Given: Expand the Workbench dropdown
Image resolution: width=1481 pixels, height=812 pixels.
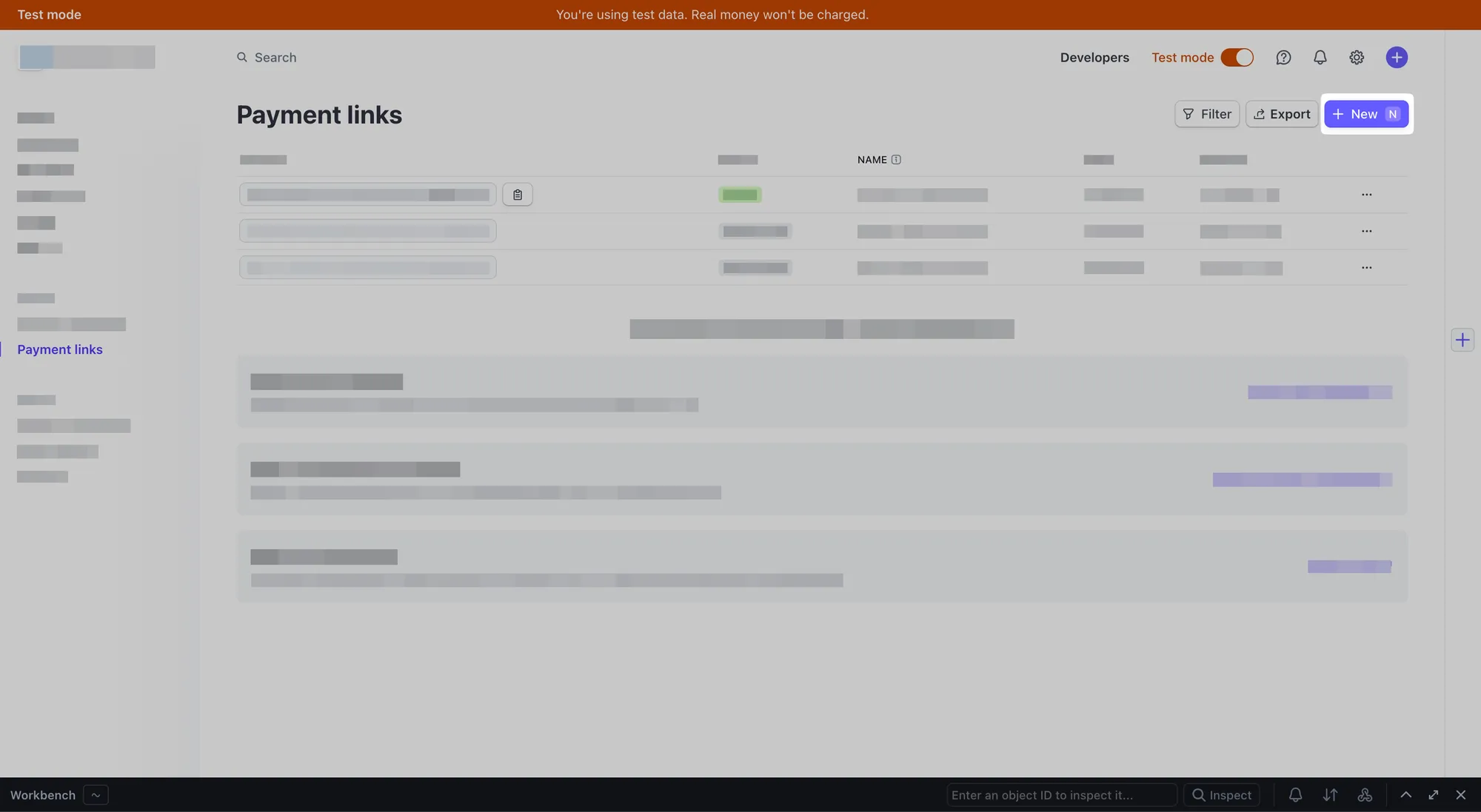Looking at the screenshot, I should click(x=96, y=795).
